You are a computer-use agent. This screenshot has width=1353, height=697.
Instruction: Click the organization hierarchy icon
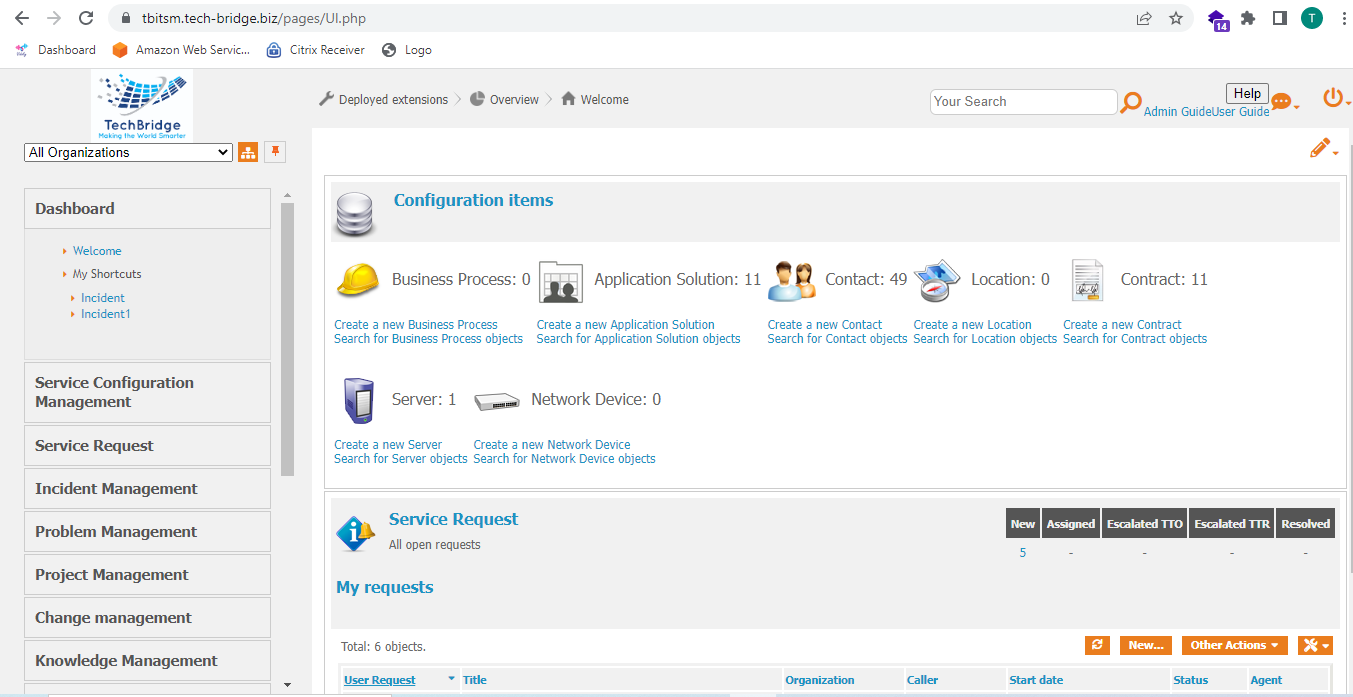point(248,152)
